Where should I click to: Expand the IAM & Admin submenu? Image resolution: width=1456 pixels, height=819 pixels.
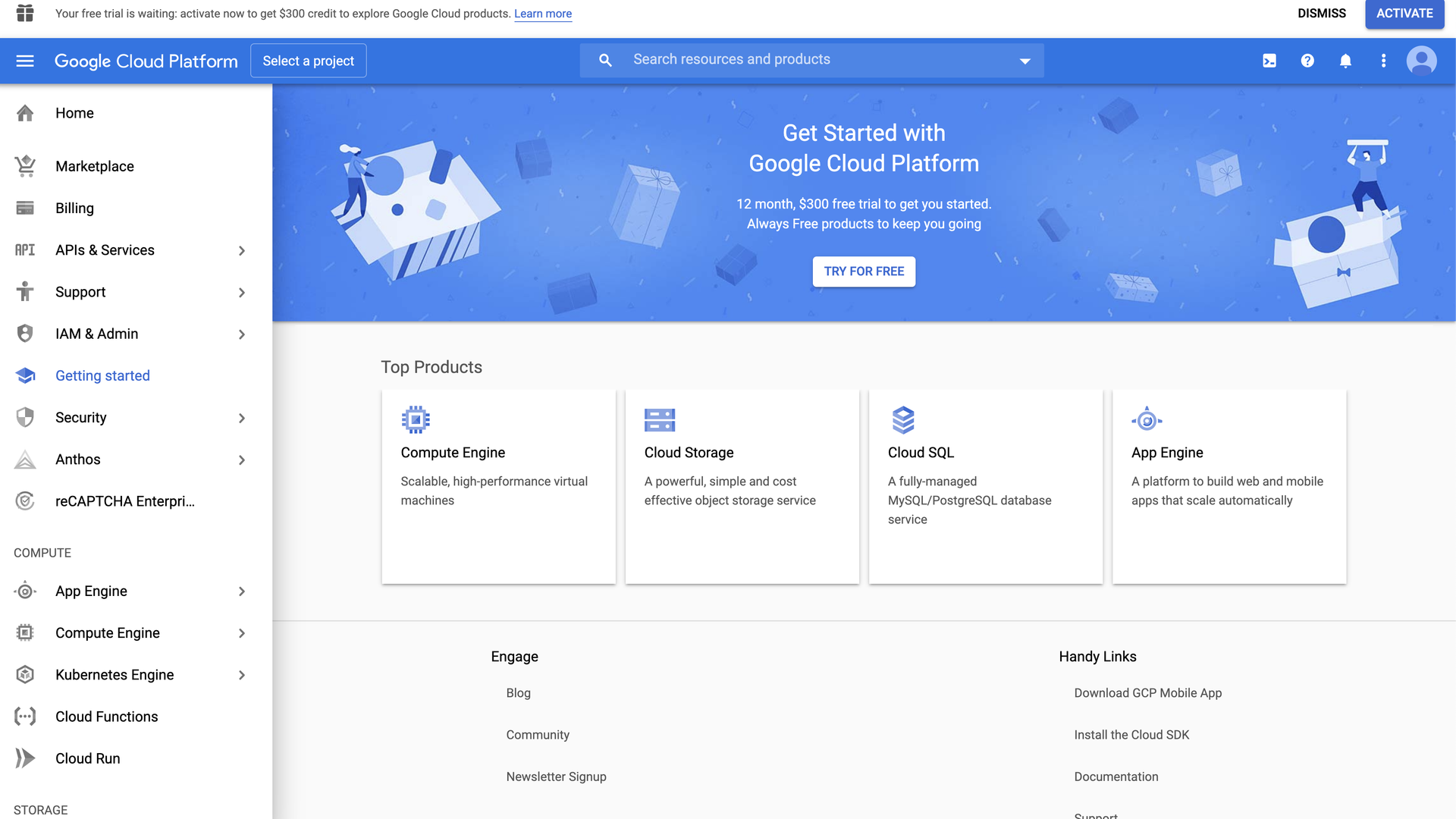click(x=242, y=334)
